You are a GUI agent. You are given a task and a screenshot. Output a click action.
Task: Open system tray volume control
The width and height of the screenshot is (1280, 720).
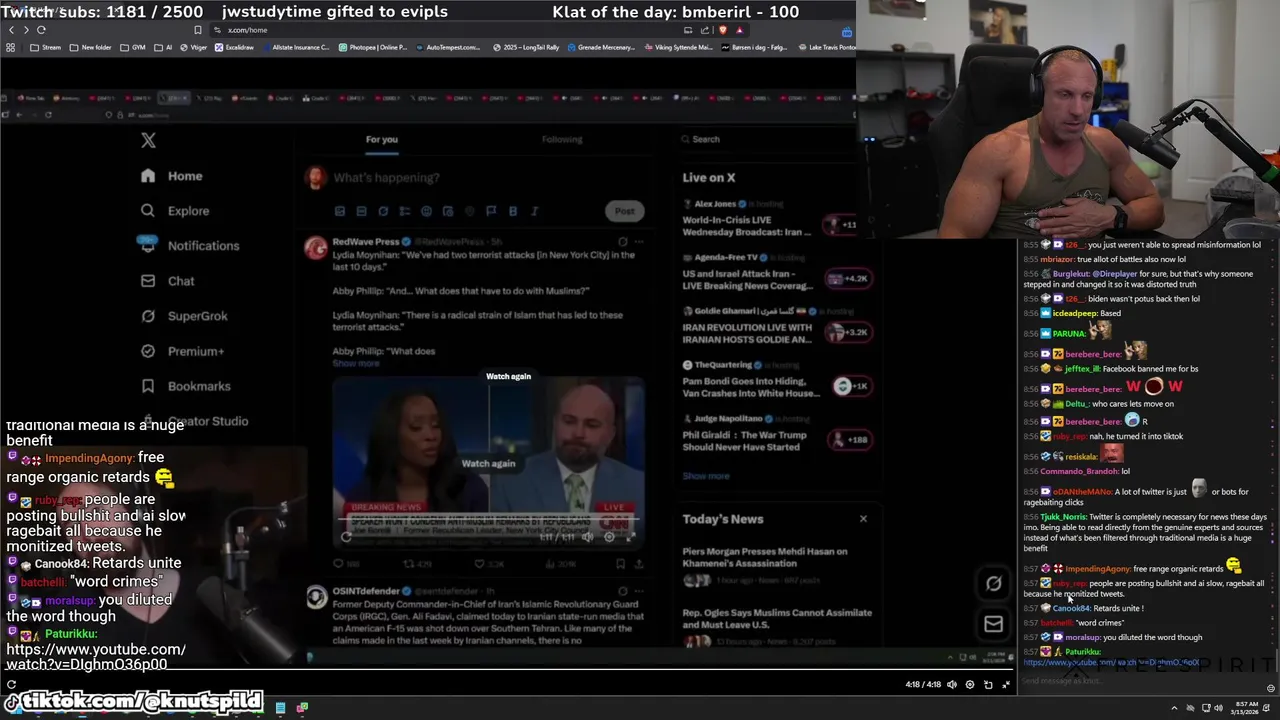tap(1220, 708)
